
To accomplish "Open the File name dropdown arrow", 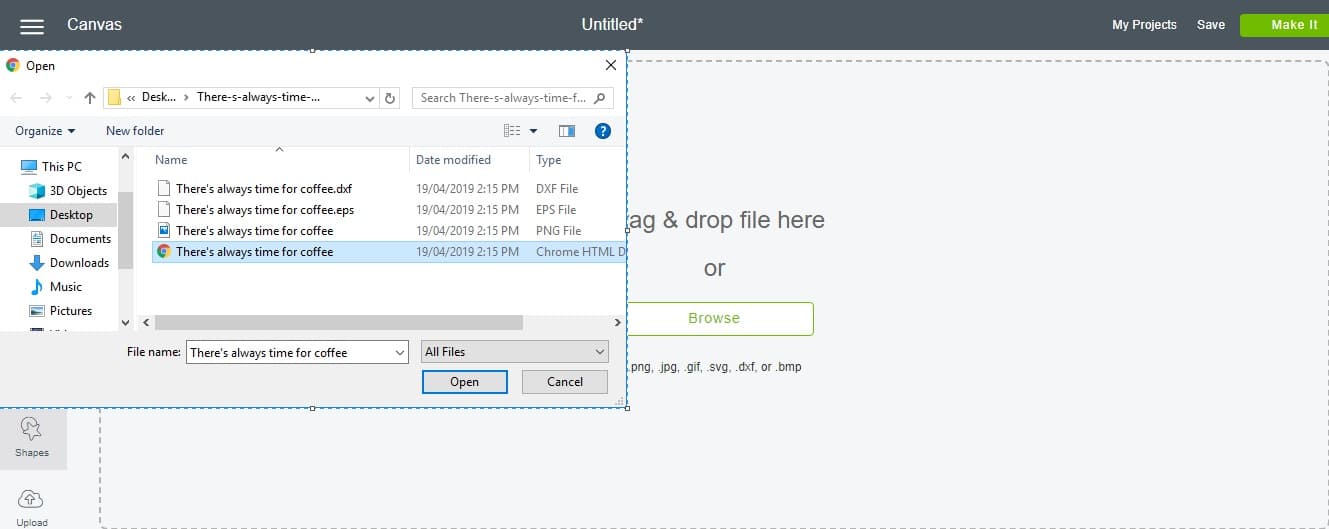I will tap(400, 352).
